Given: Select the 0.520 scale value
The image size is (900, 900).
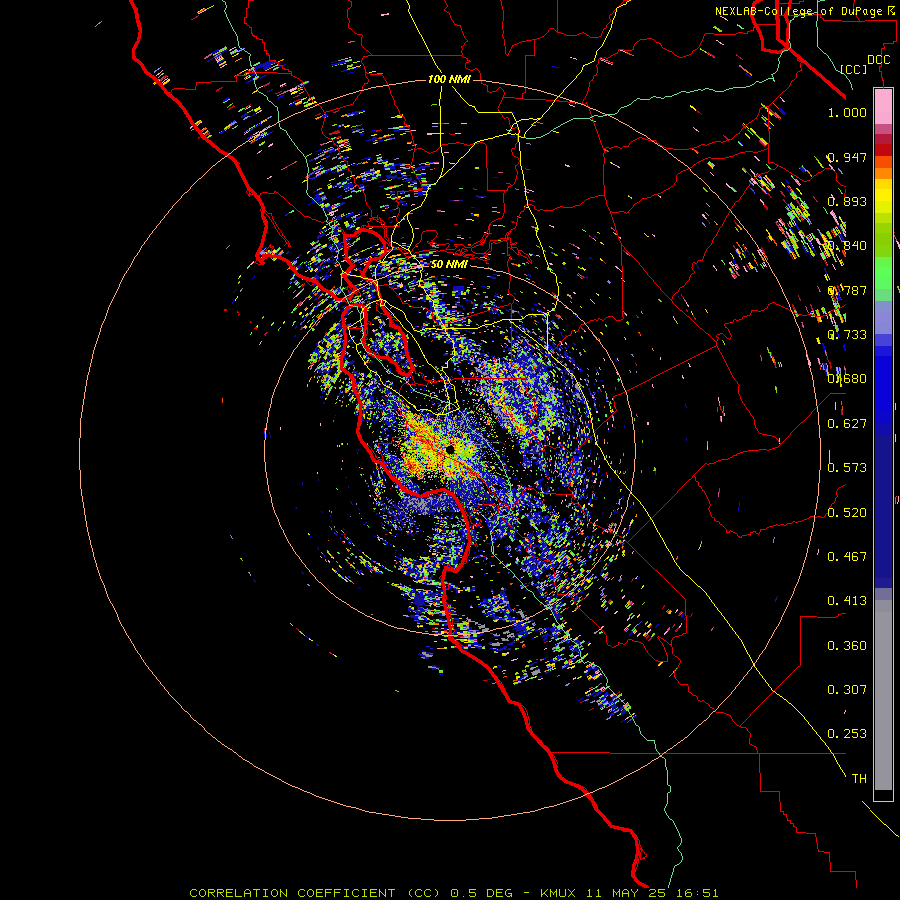Looking at the screenshot, I should [847, 513].
